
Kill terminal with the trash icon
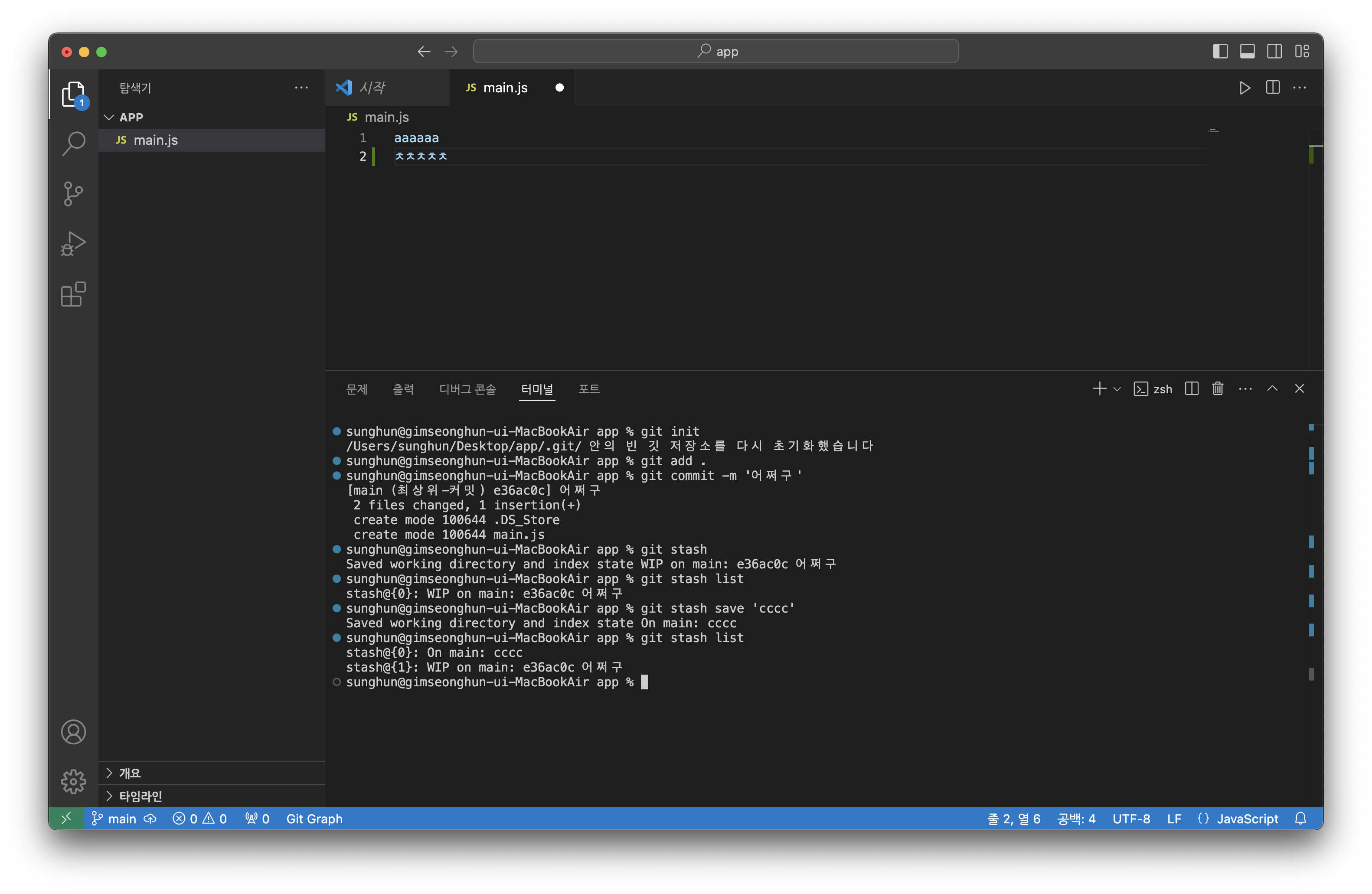pyautogui.click(x=1218, y=388)
